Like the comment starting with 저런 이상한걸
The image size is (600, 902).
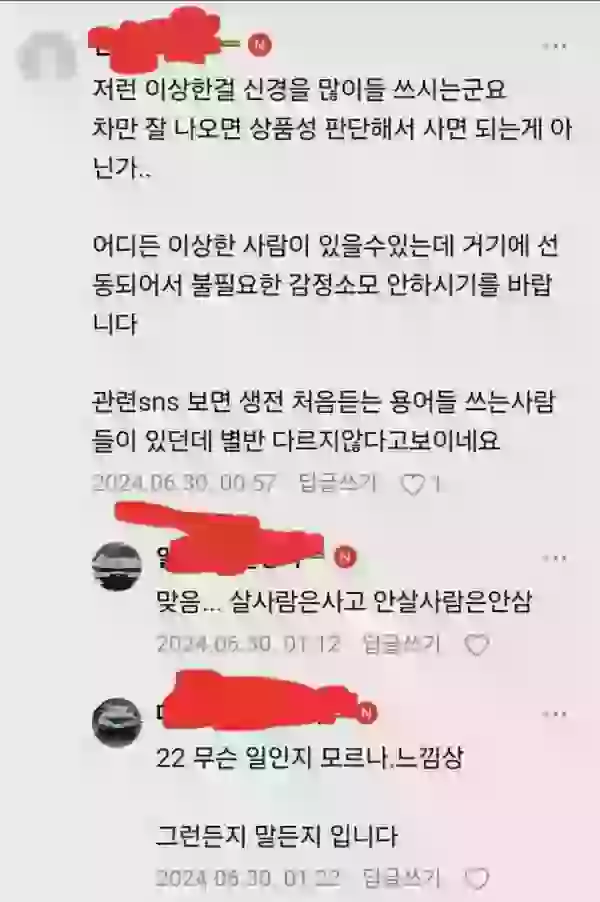[413, 484]
